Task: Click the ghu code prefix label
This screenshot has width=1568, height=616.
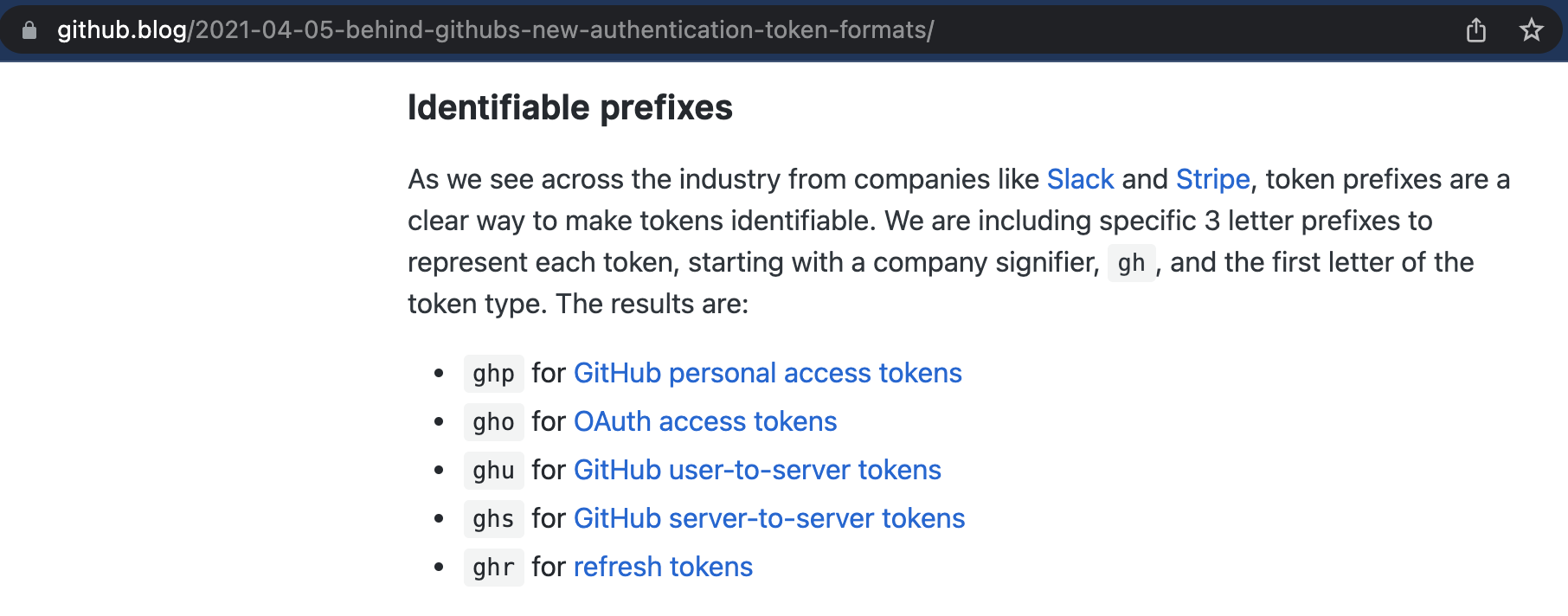Action: click(494, 471)
